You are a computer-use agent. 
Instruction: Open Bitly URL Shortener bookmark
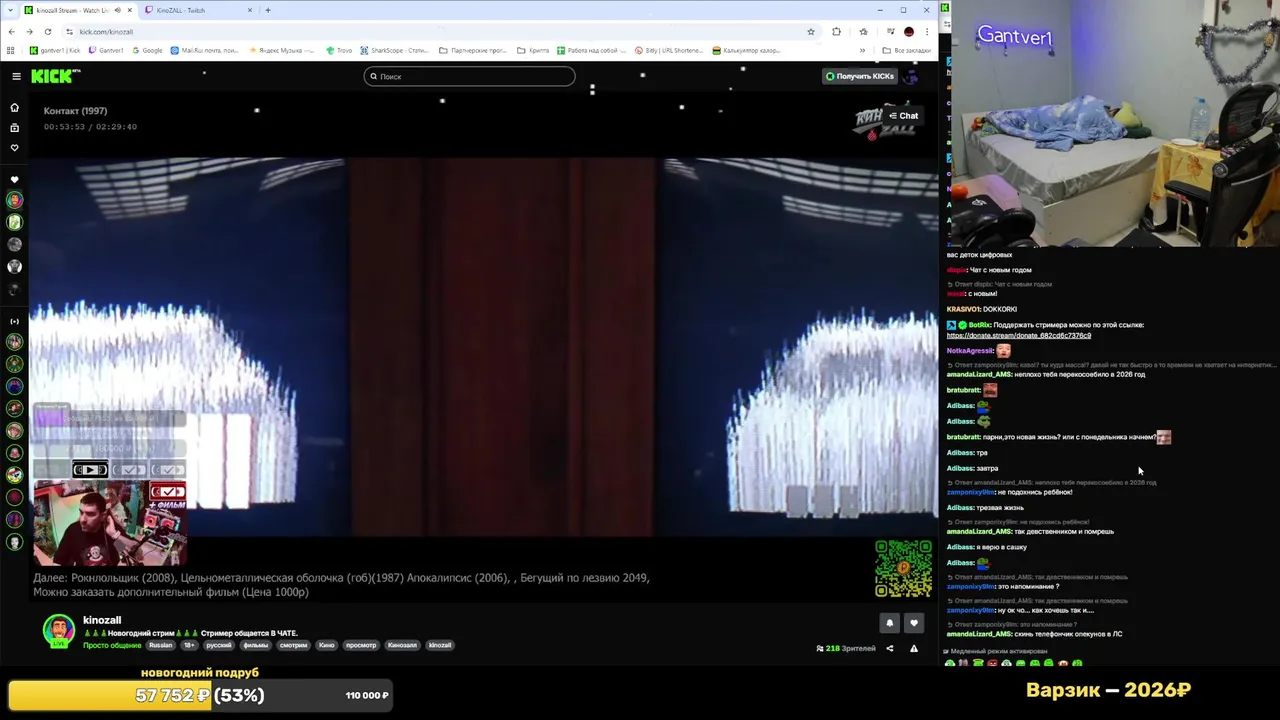668,50
